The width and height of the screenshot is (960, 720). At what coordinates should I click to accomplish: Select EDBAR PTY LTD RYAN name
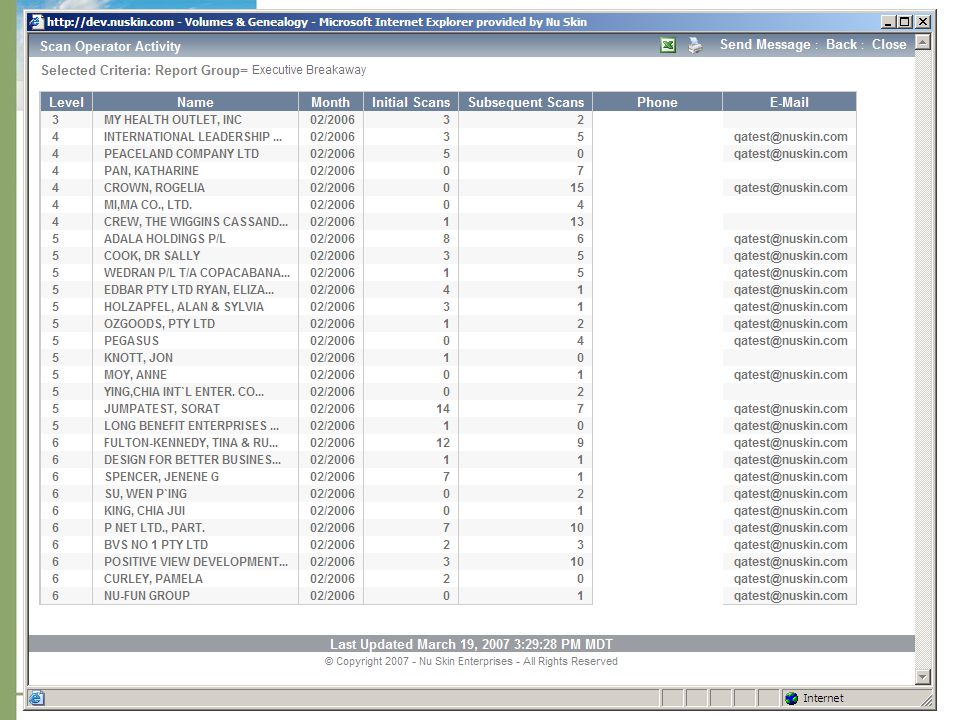coord(189,290)
